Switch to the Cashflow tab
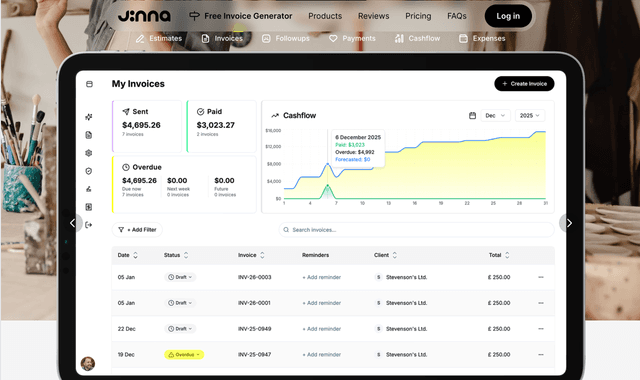 tap(418, 38)
